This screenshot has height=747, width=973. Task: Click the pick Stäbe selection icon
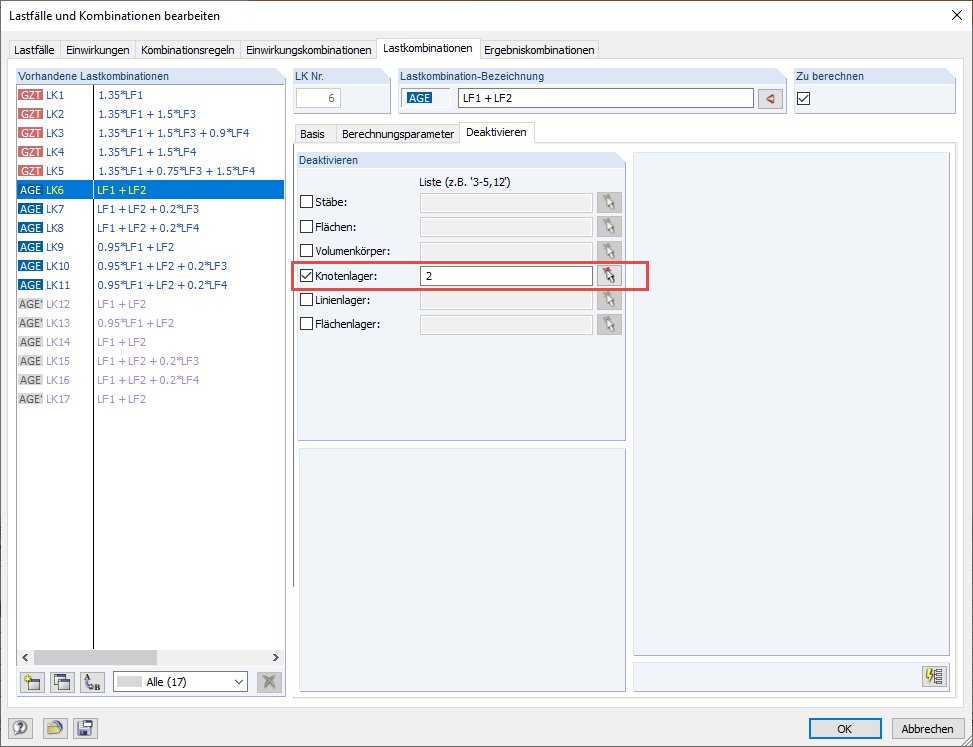609,202
